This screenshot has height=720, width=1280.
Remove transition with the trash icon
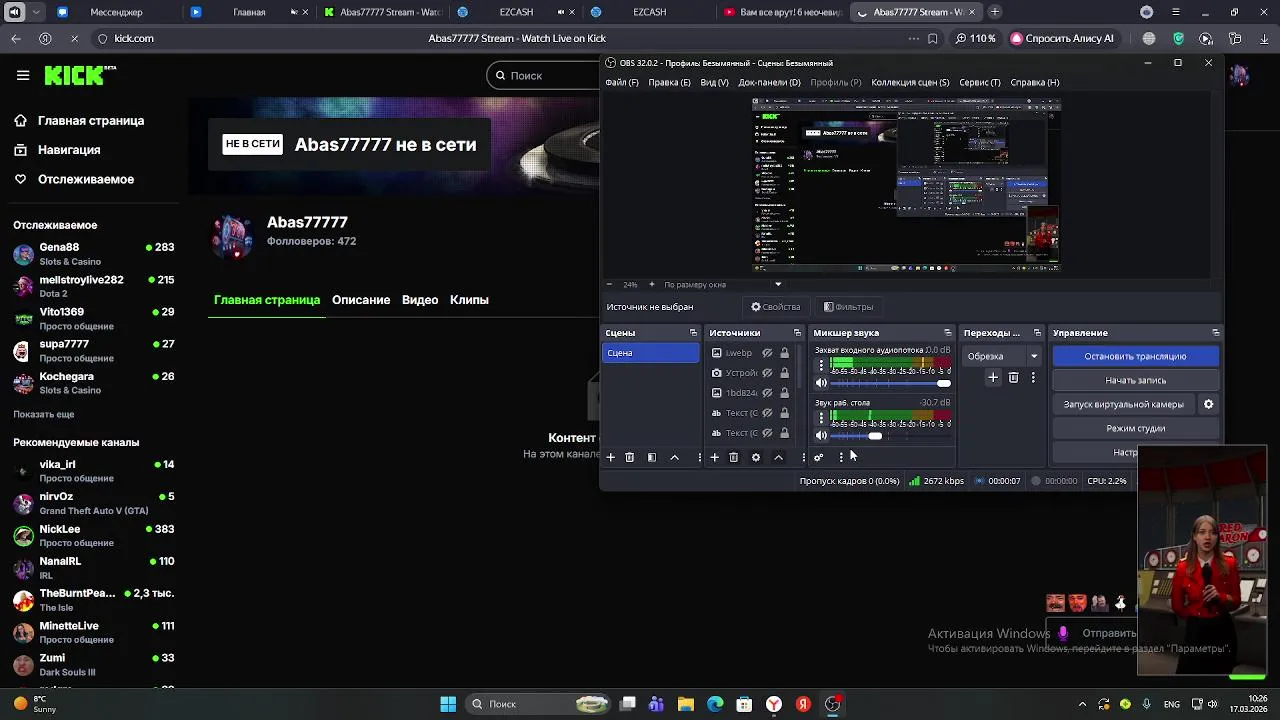1013,378
